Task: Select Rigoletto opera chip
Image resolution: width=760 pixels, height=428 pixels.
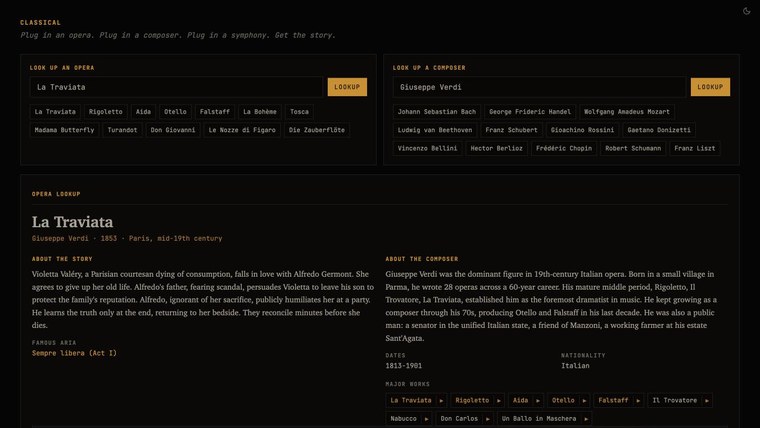Action: pyautogui.click(x=106, y=112)
